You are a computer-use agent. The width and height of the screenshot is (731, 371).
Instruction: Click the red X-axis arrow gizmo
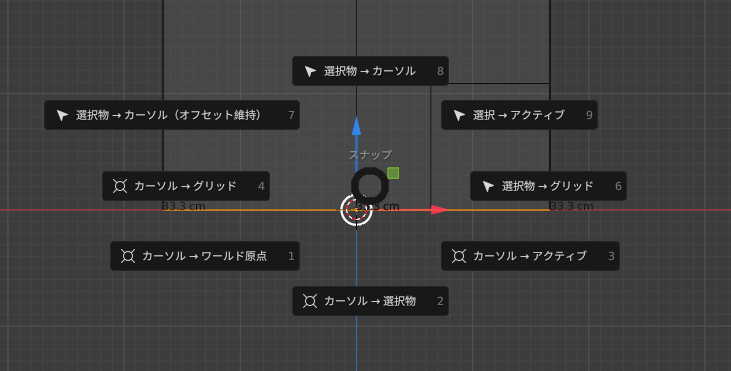439,210
